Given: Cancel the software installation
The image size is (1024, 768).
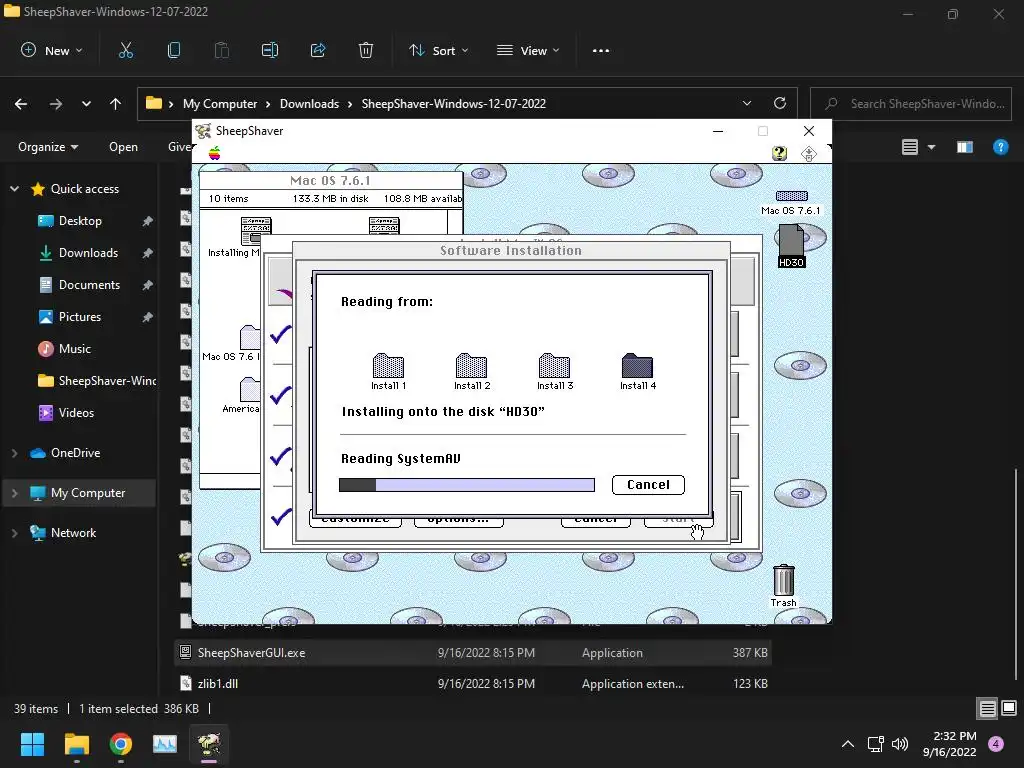Looking at the screenshot, I should tap(648, 485).
